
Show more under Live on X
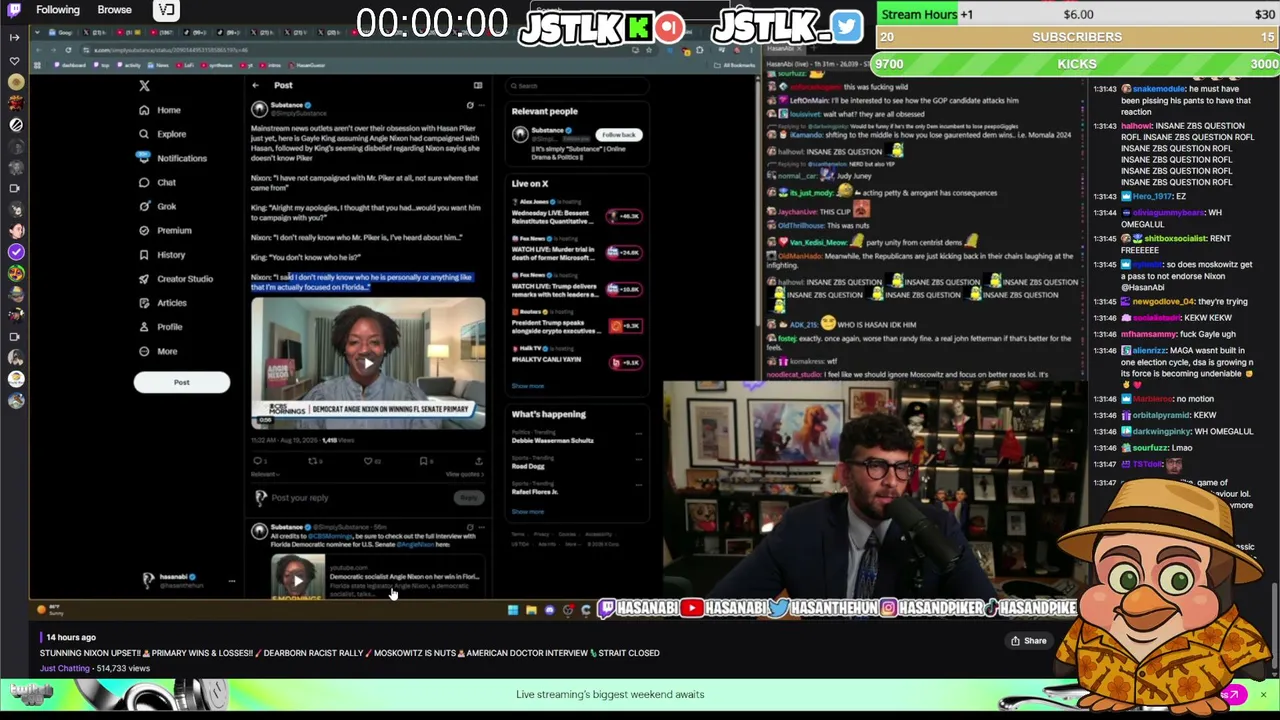click(528, 386)
